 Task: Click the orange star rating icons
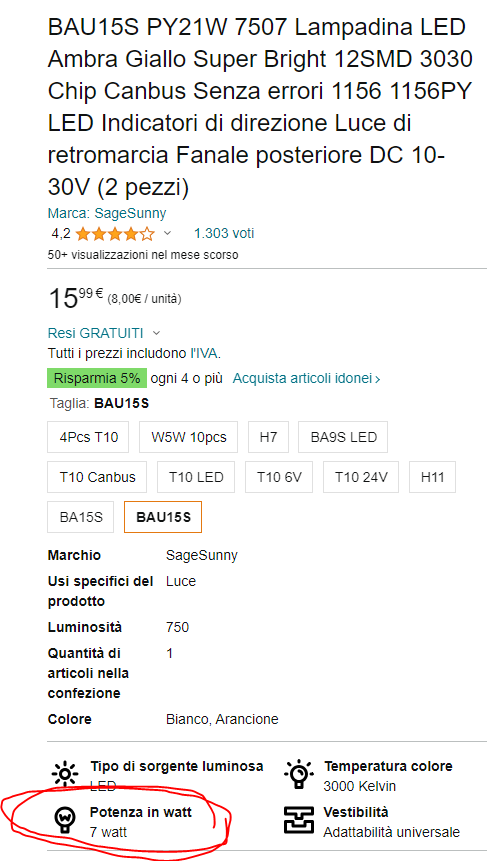pos(115,234)
